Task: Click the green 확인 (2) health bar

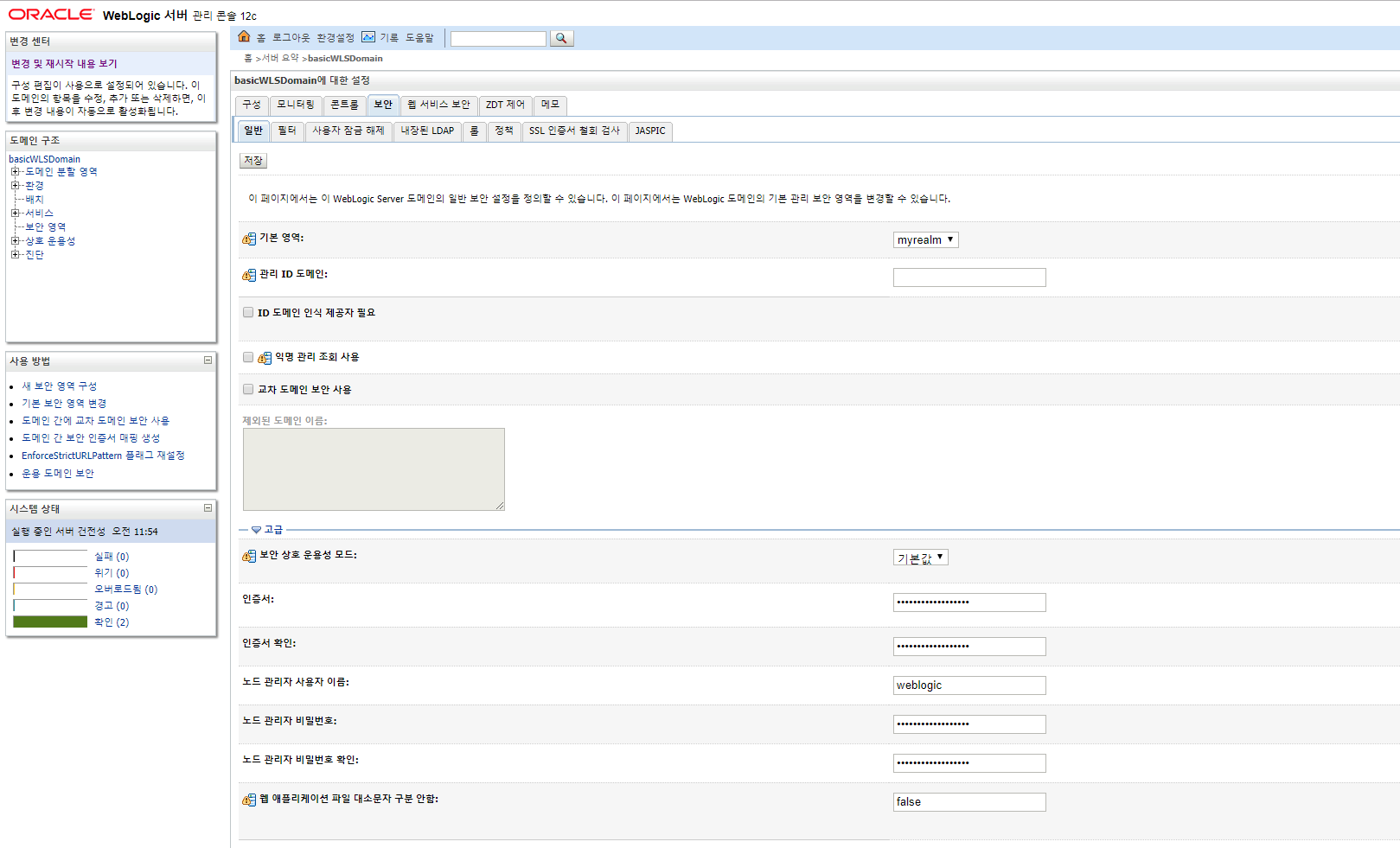Action: point(50,622)
